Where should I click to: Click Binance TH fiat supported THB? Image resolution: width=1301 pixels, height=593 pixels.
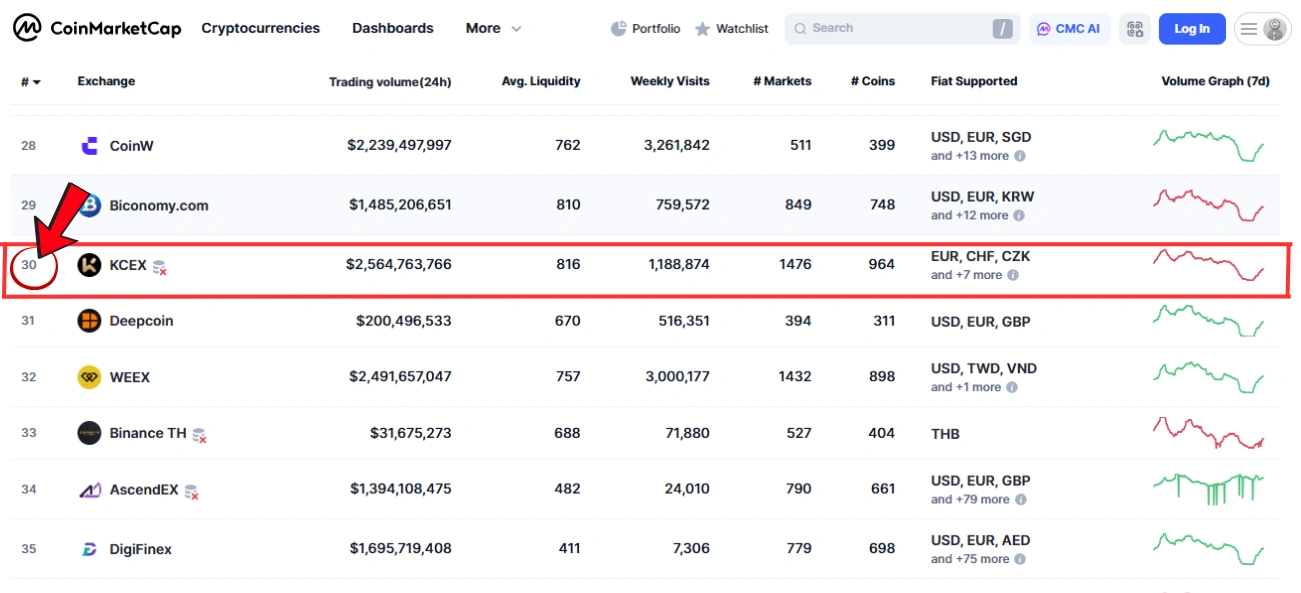[x=945, y=433]
